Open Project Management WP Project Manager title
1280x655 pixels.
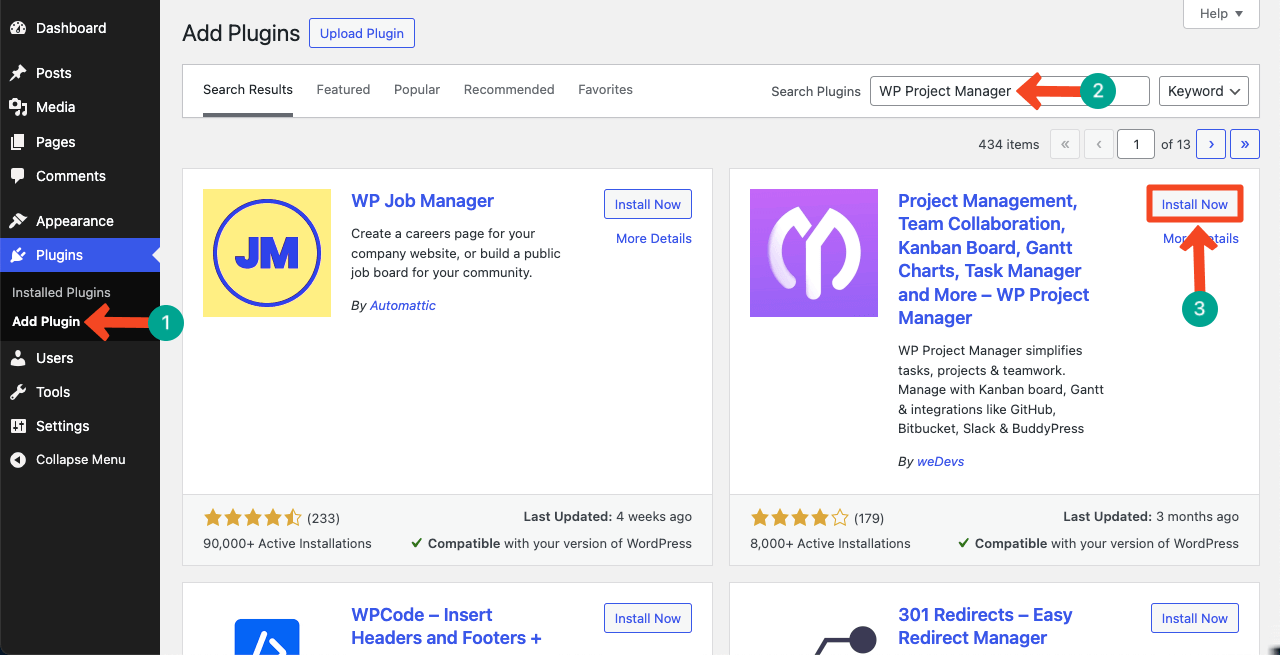[994, 259]
